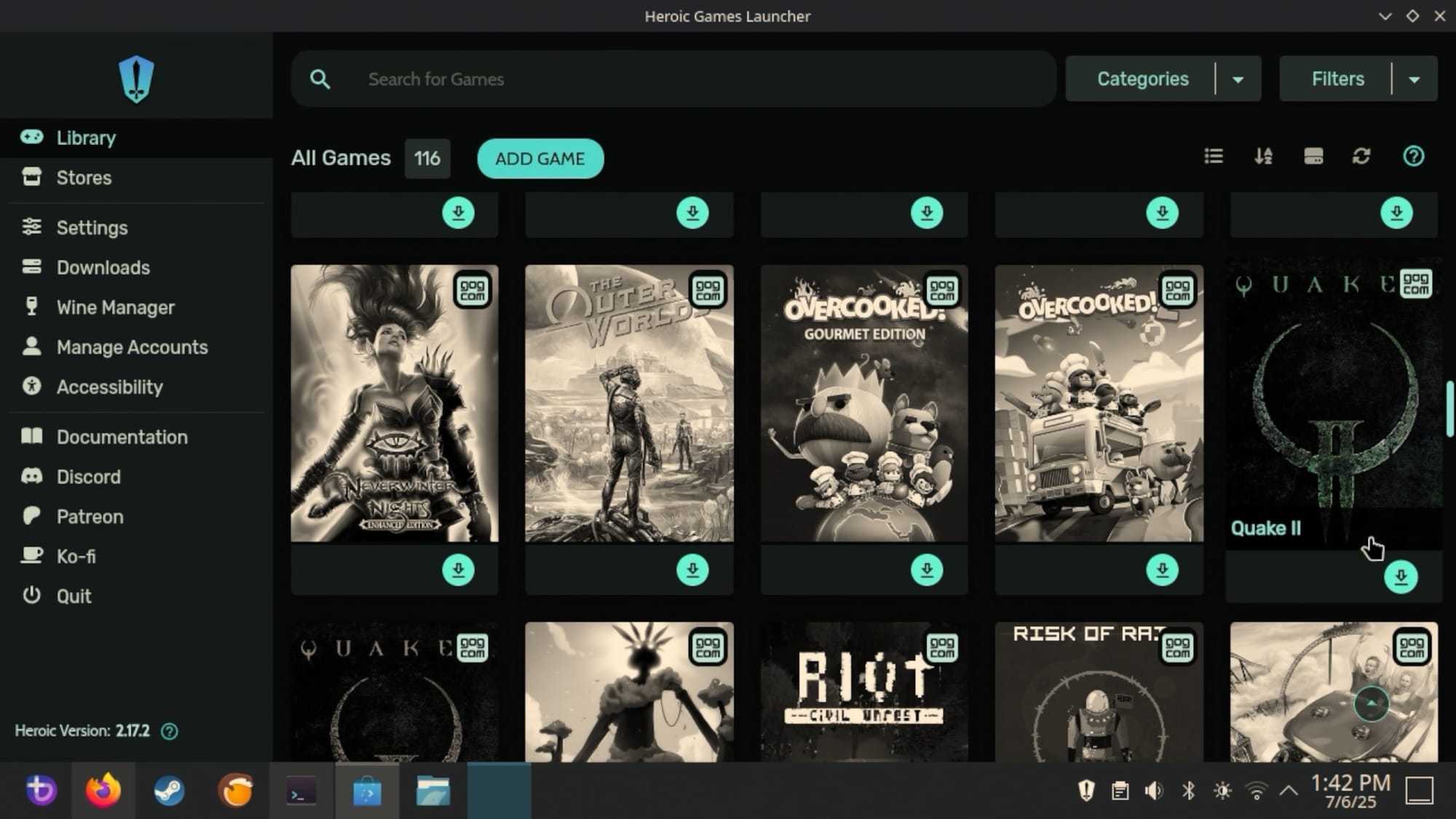Screen dimensions: 1456x819
Task: Quit Heroic from the sidebar
Action: 136,596
